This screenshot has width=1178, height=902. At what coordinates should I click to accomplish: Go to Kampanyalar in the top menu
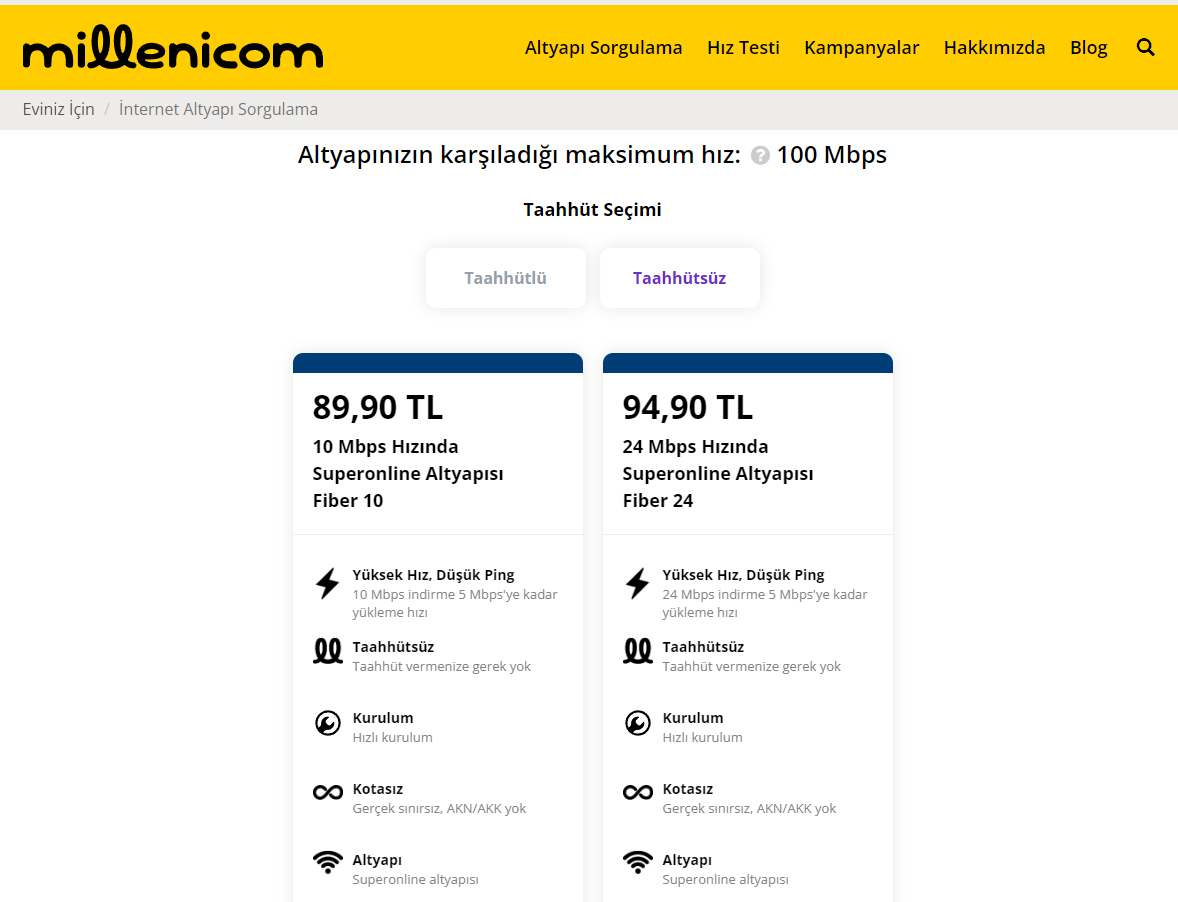pos(861,47)
